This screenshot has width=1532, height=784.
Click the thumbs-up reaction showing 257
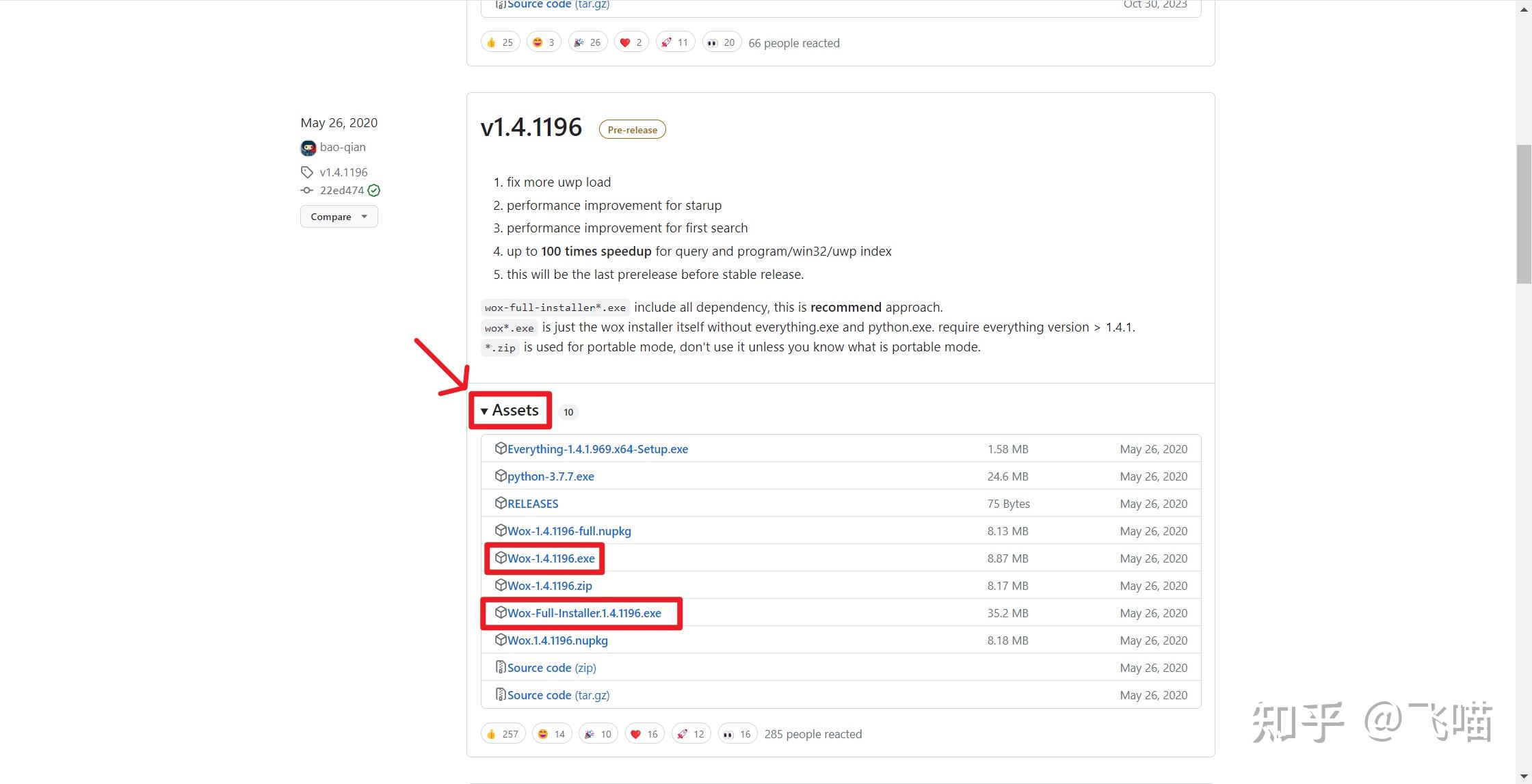click(x=503, y=733)
